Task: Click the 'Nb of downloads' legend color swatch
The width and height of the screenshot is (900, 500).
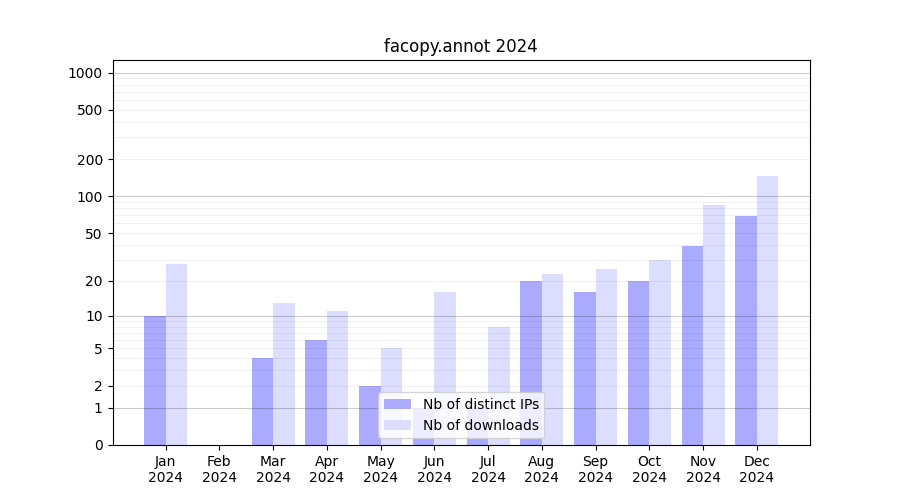Action: pos(397,426)
